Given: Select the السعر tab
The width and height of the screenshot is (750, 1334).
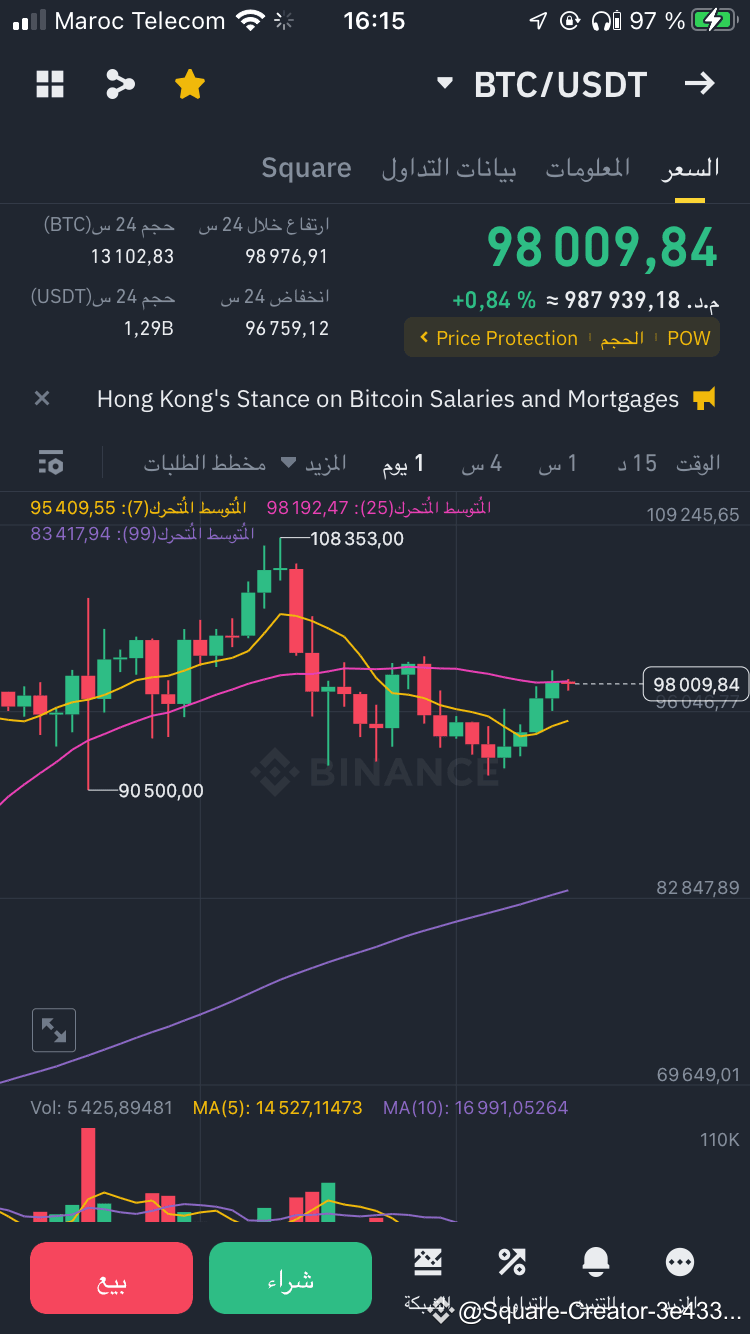Looking at the screenshot, I should point(690,168).
